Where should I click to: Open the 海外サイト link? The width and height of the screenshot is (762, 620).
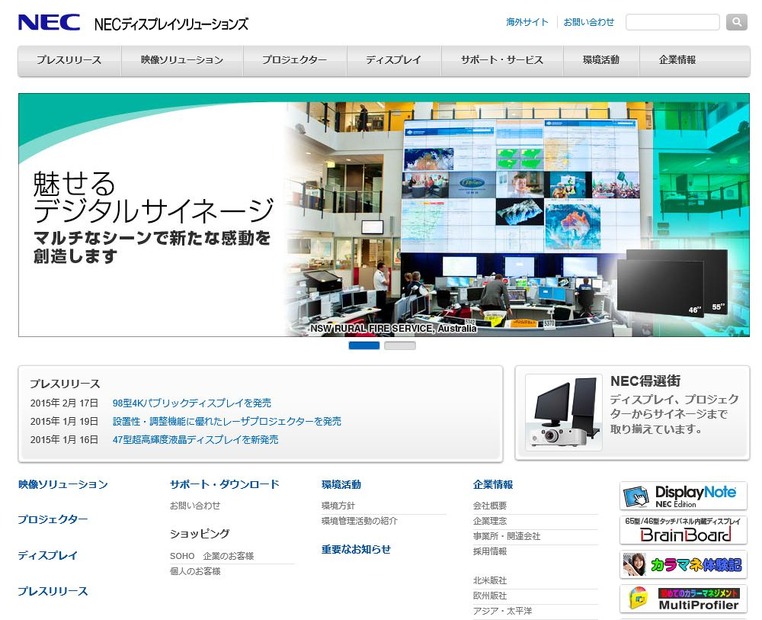pyautogui.click(x=527, y=22)
